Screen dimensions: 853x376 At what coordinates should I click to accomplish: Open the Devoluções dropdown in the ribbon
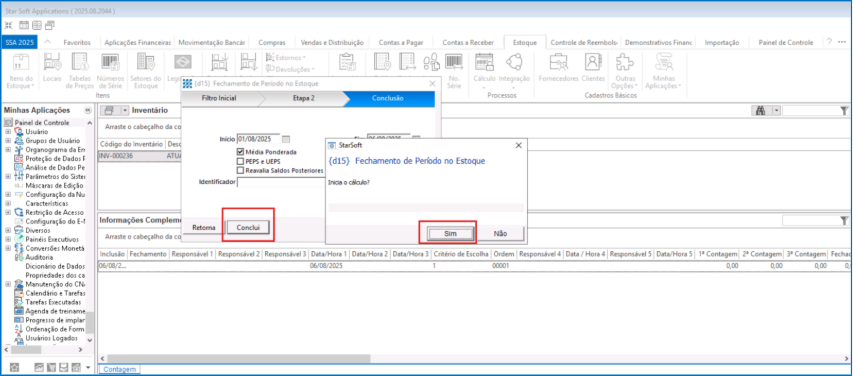[289, 69]
